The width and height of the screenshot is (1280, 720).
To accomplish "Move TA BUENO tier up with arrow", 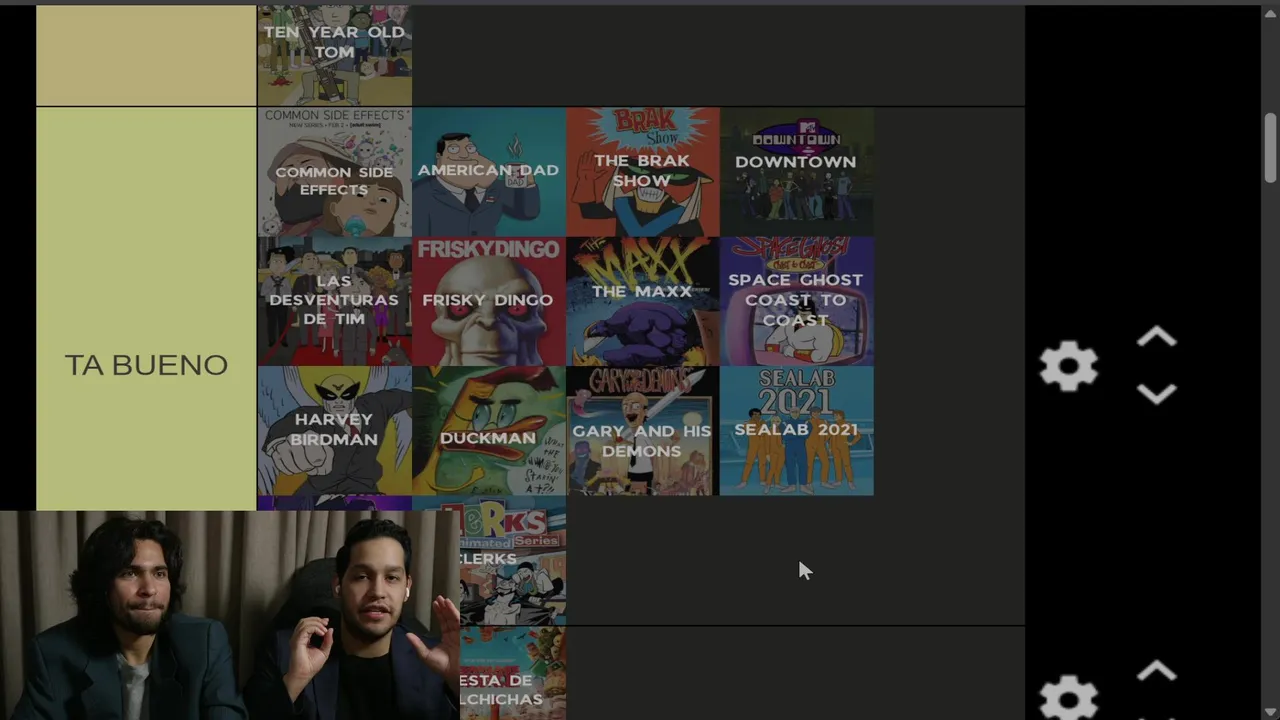I will pyautogui.click(x=1156, y=338).
